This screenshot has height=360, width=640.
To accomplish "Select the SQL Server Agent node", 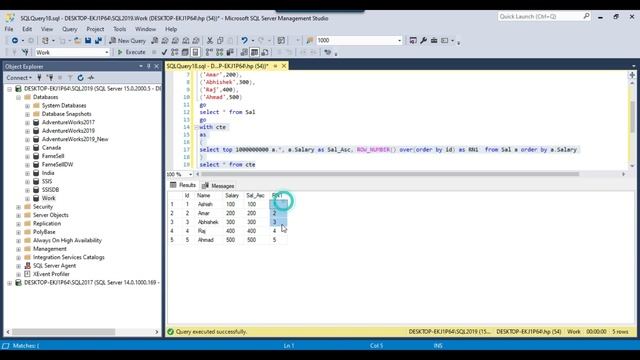I will pyautogui.click(x=54, y=266).
